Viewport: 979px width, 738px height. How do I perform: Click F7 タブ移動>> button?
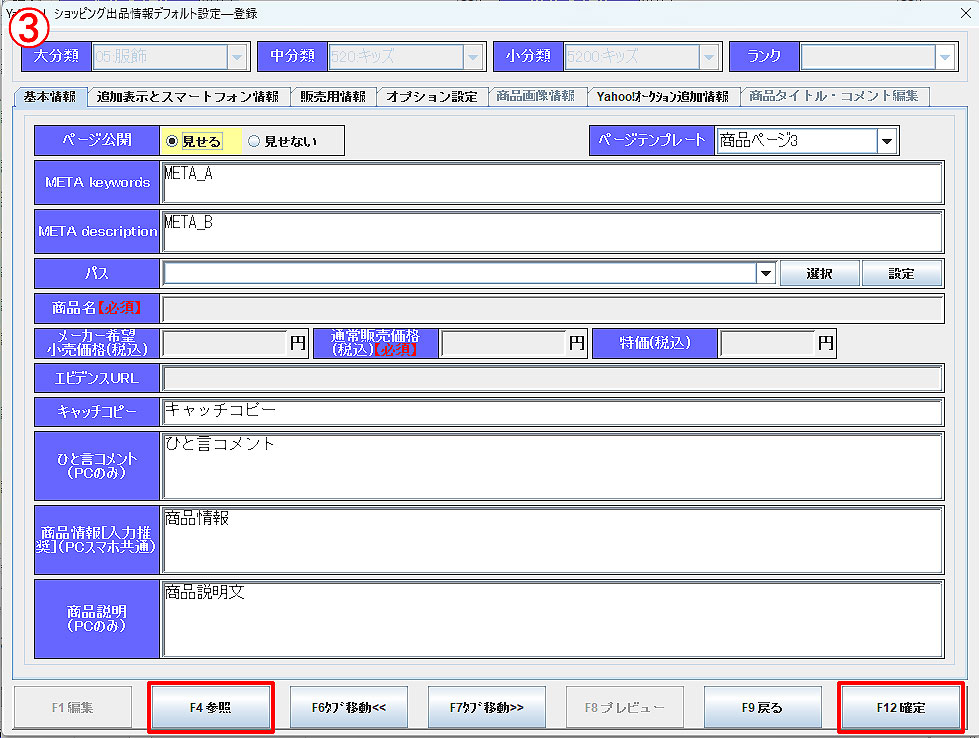[486, 707]
